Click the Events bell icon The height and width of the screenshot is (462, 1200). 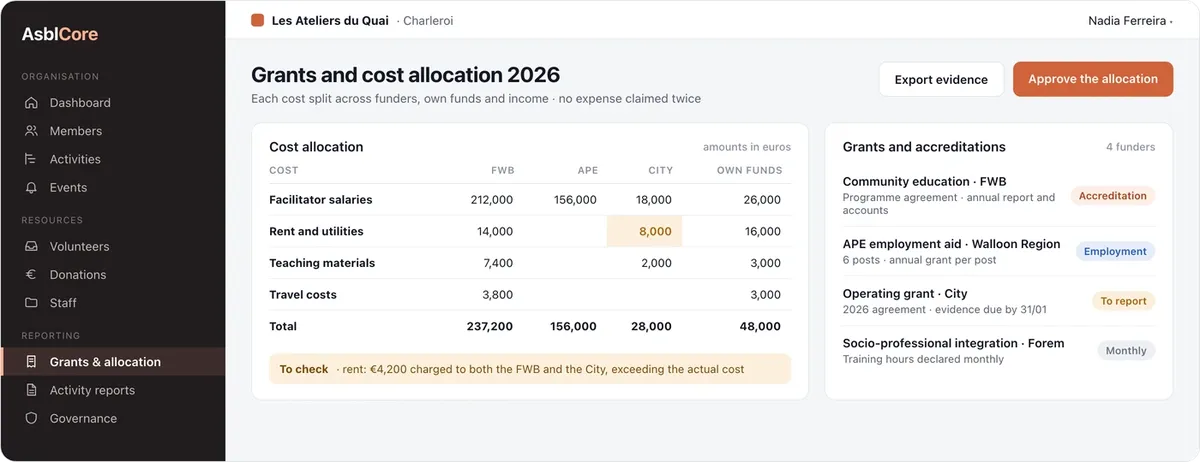pos(31,187)
